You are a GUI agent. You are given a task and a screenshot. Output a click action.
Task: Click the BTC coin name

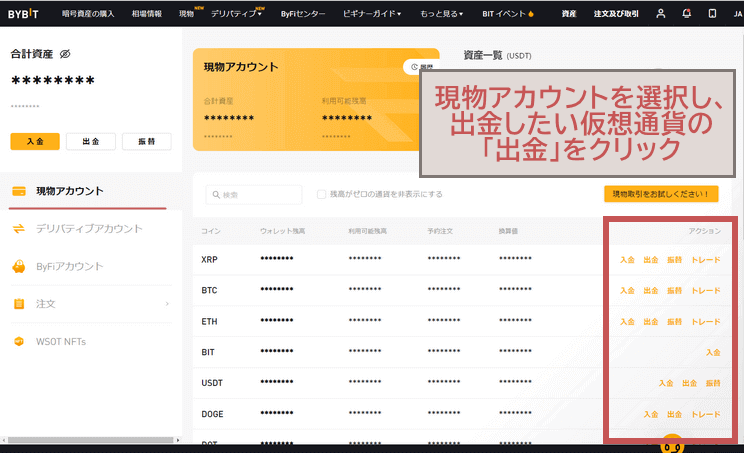(209, 290)
